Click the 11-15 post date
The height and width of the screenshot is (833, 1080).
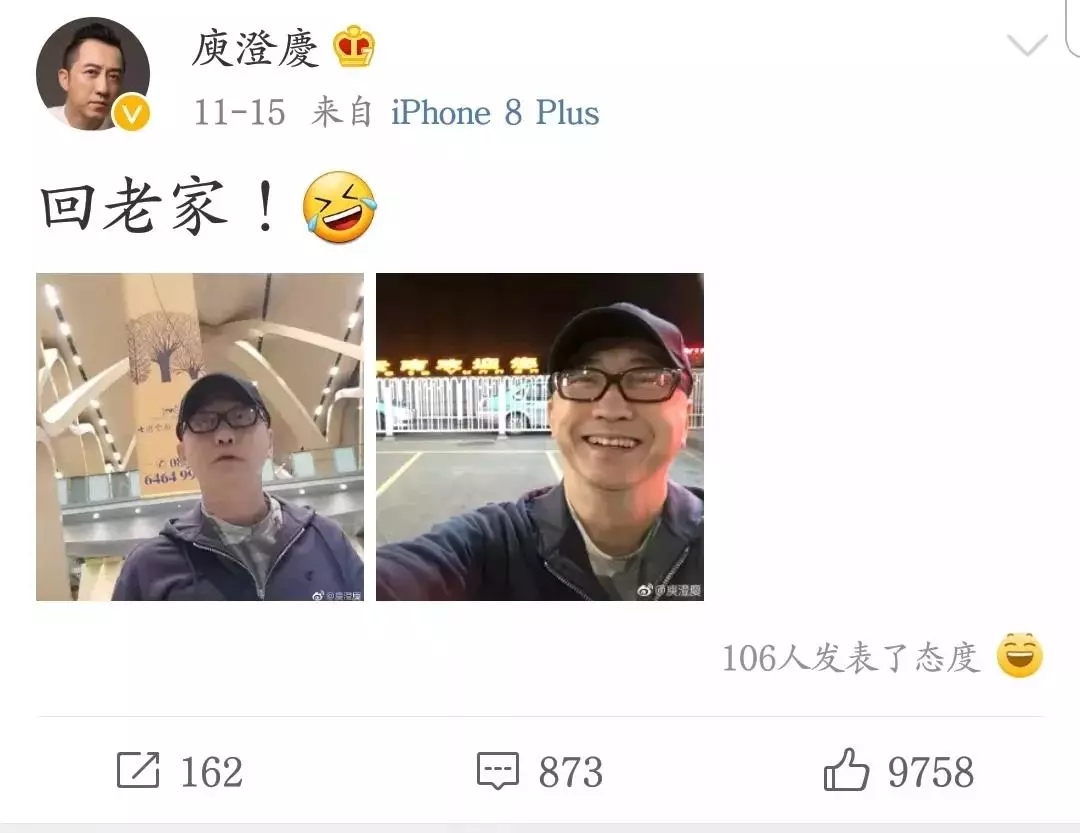pos(240,112)
